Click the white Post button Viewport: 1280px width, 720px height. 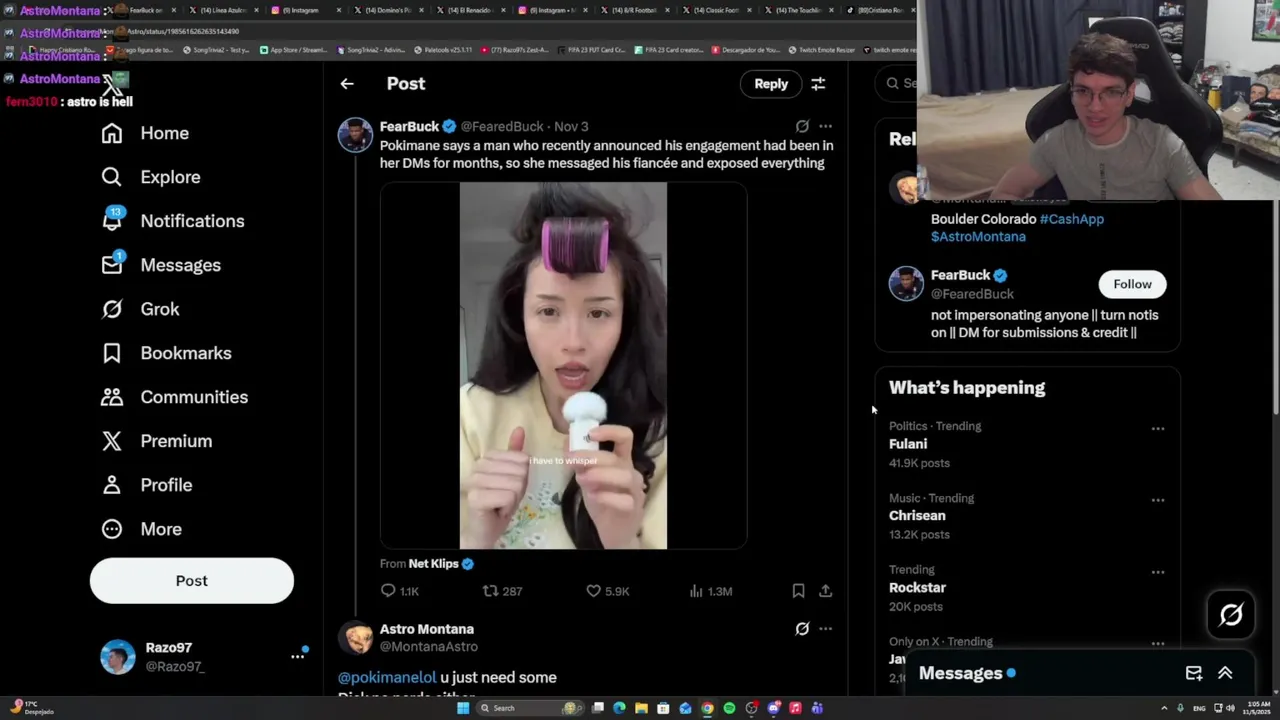click(x=192, y=581)
